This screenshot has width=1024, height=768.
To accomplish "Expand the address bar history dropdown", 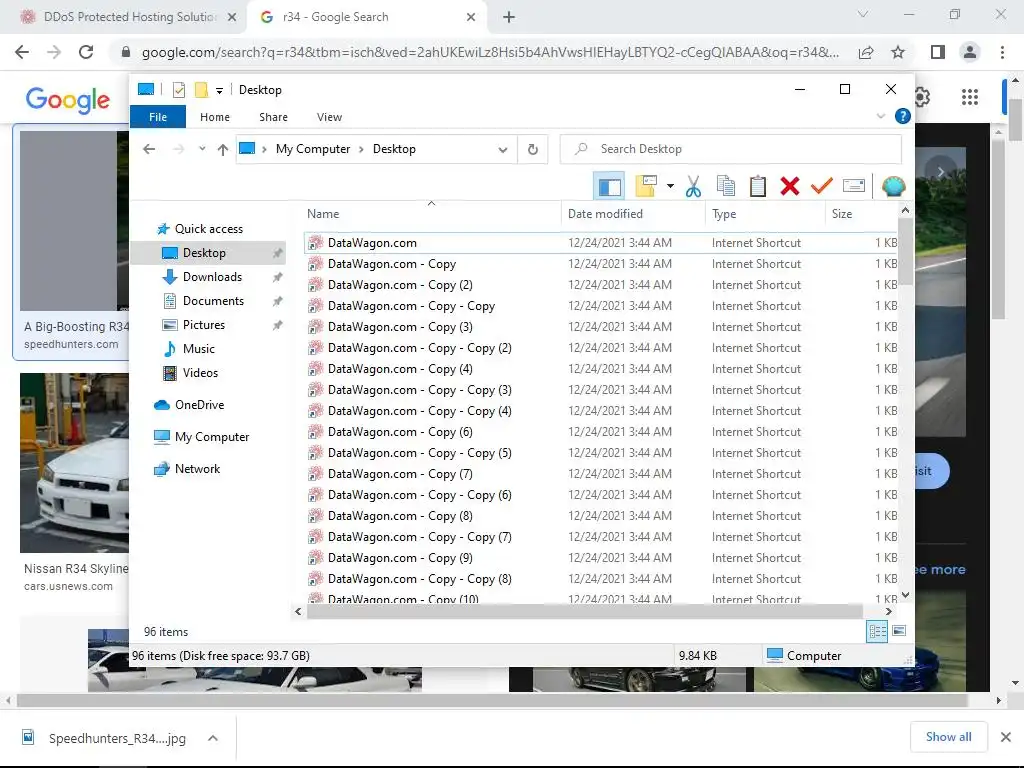I will (x=503, y=150).
